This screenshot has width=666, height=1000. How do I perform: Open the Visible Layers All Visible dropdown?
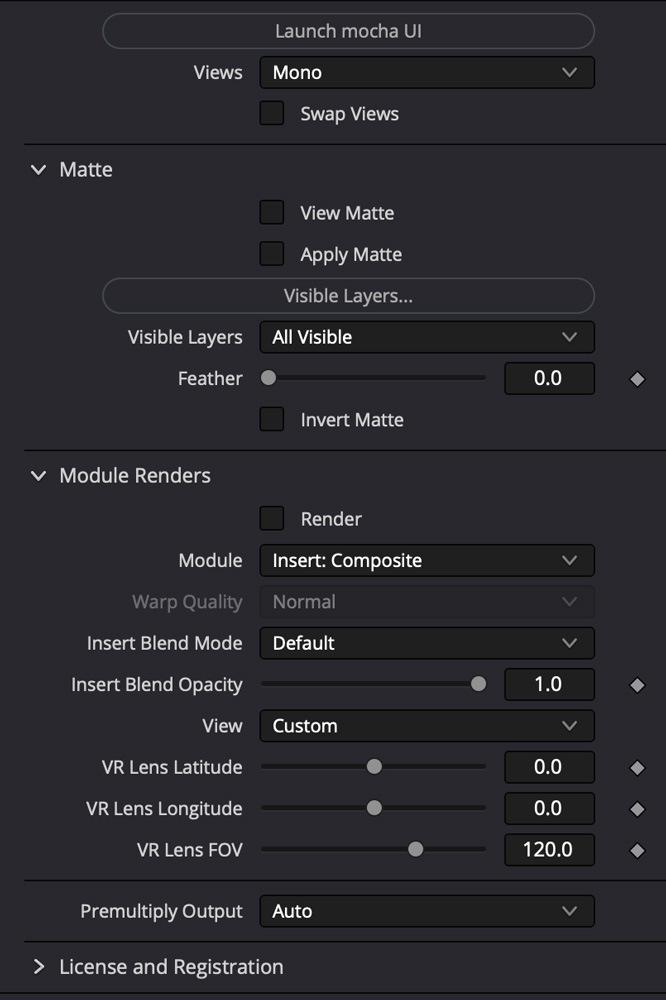[426, 337]
